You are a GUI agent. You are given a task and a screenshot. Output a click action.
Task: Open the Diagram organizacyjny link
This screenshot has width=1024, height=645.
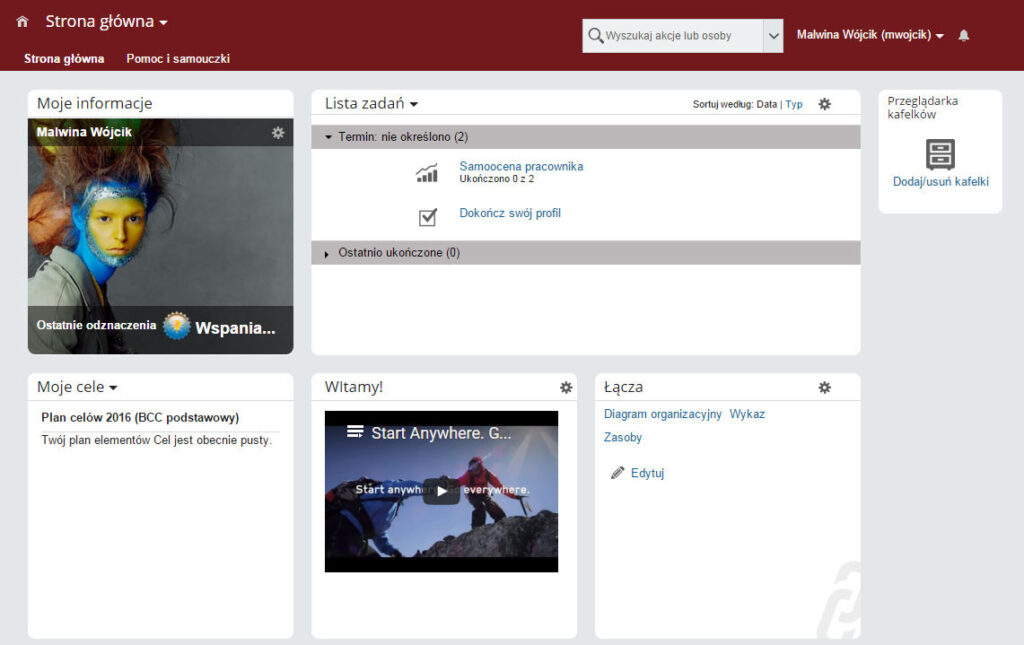tap(662, 414)
